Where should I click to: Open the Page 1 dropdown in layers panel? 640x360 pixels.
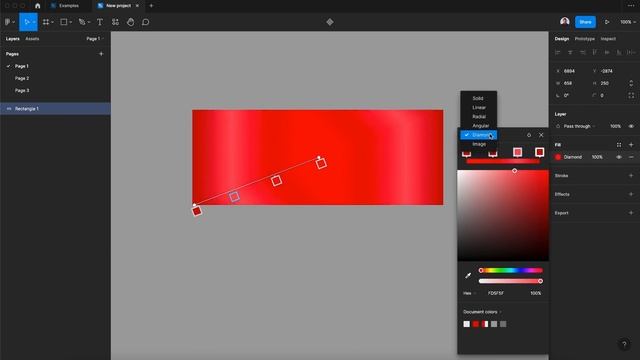click(95, 39)
